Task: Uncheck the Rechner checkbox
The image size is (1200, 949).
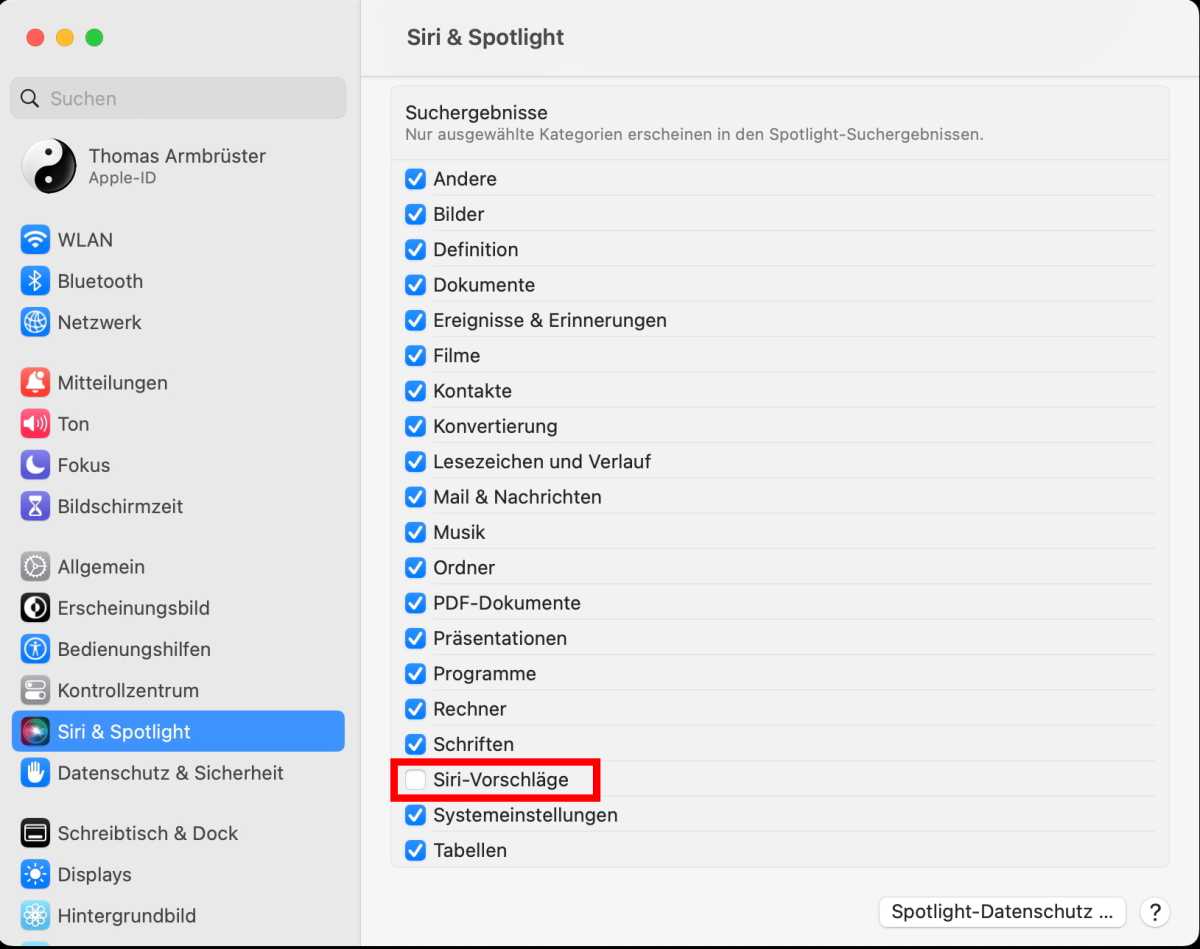Action: tap(415, 709)
